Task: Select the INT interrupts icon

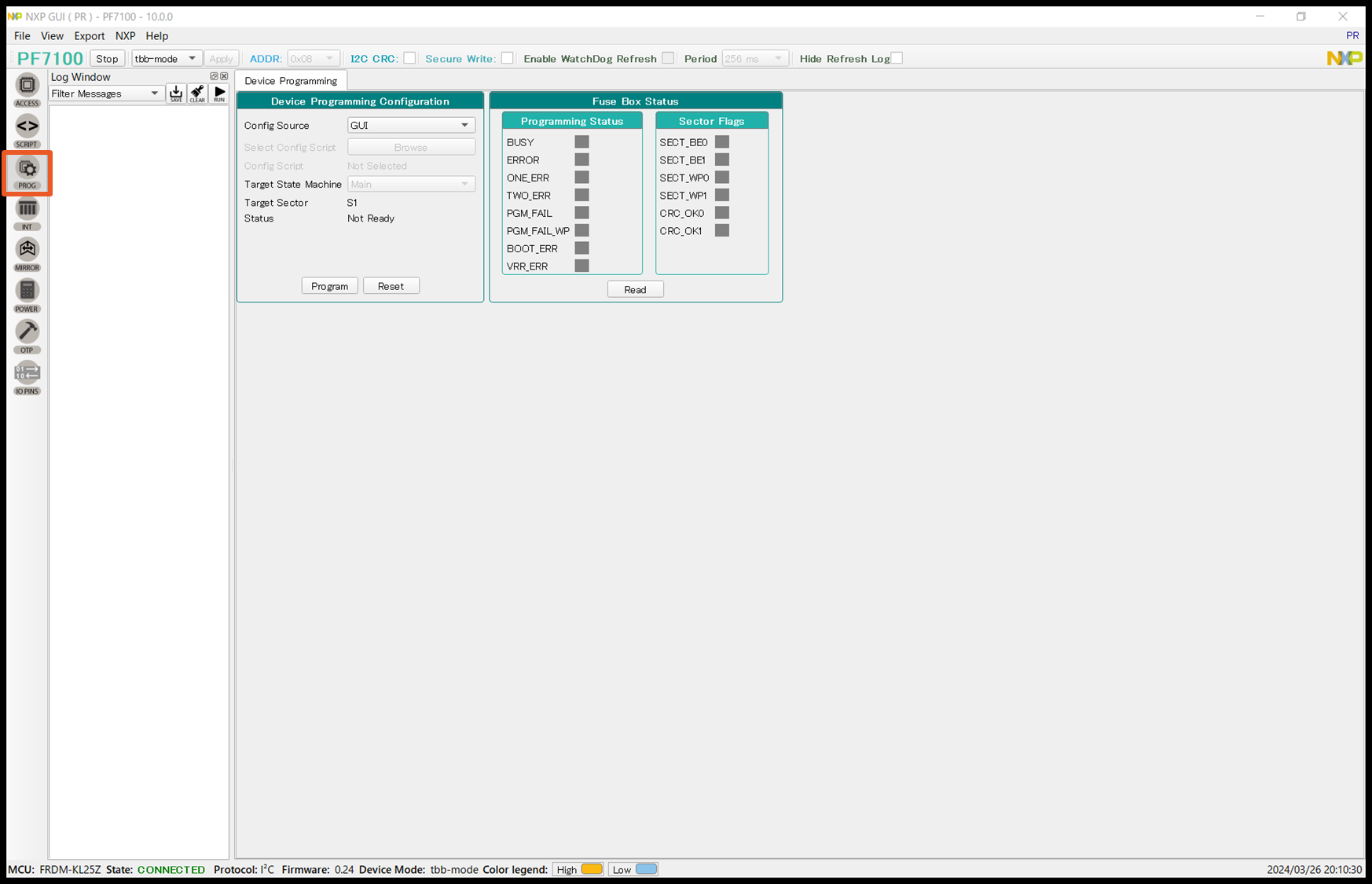Action: coord(27,213)
